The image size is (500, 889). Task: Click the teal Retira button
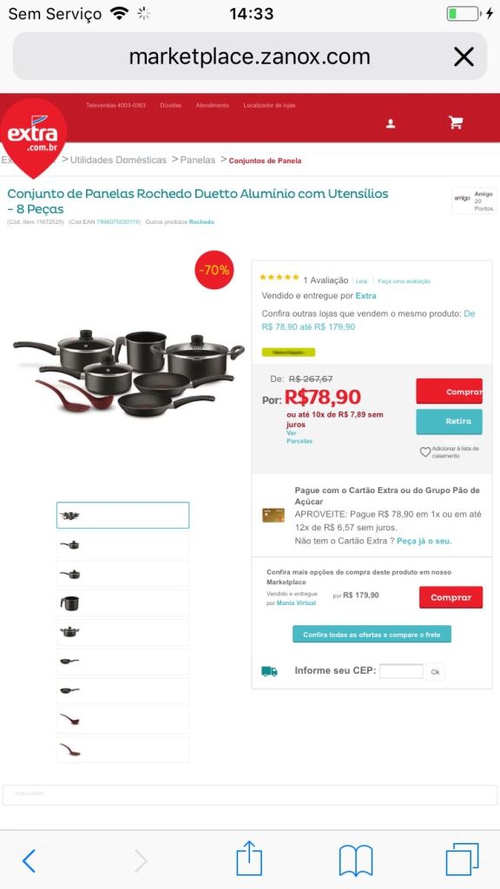(449, 421)
